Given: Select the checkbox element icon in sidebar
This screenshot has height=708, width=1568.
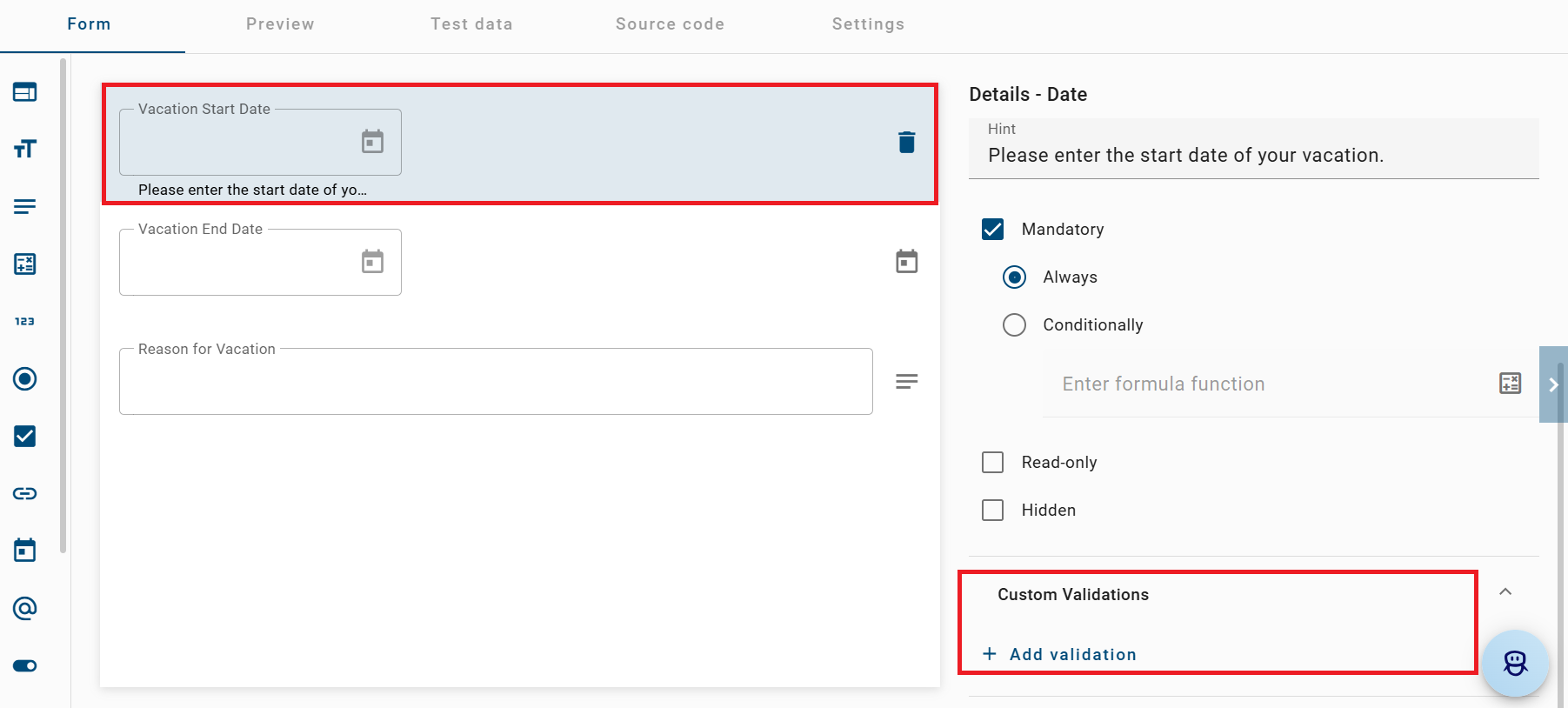Looking at the screenshot, I should (24, 436).
